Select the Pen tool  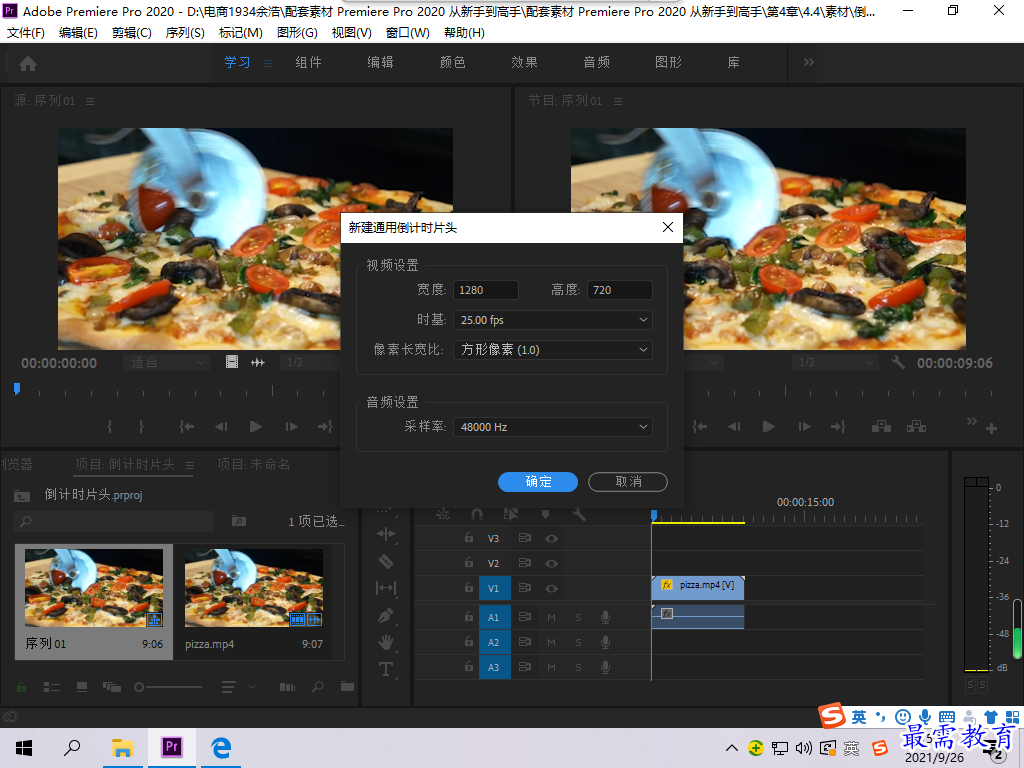coord(386,615)
